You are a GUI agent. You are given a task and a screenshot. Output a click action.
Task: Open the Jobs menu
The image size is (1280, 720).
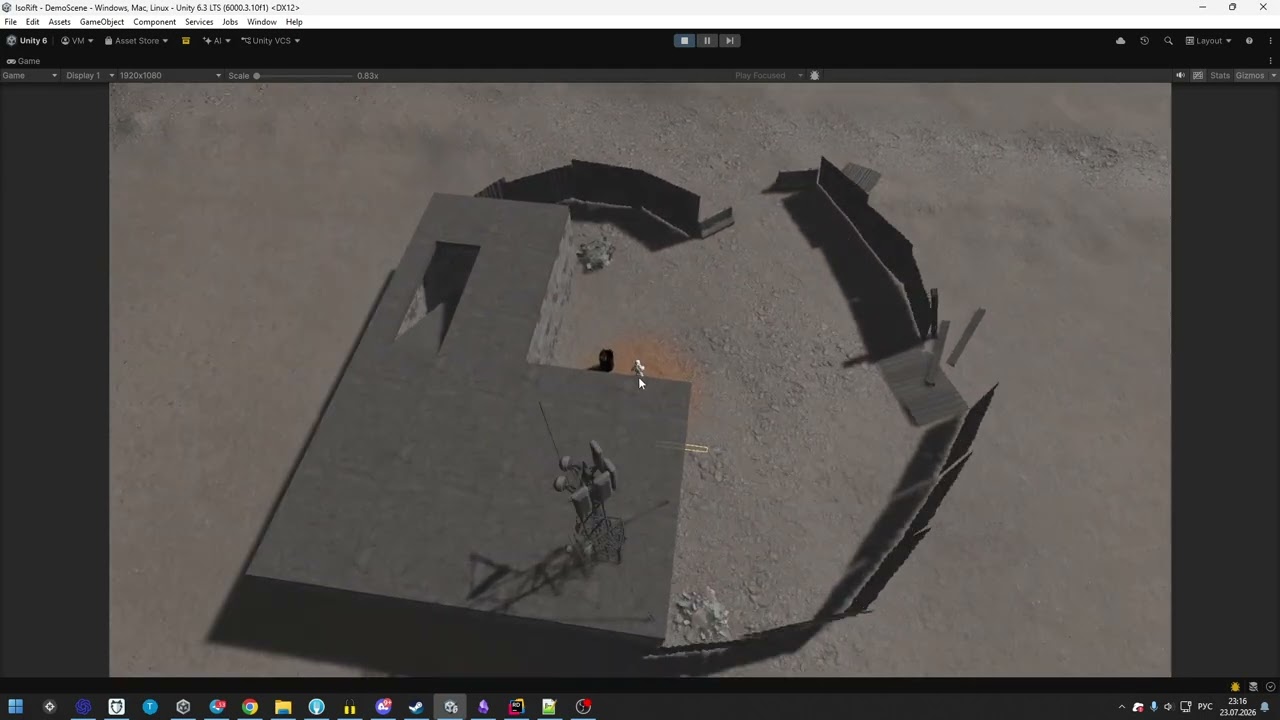click(x=230, y=22)
